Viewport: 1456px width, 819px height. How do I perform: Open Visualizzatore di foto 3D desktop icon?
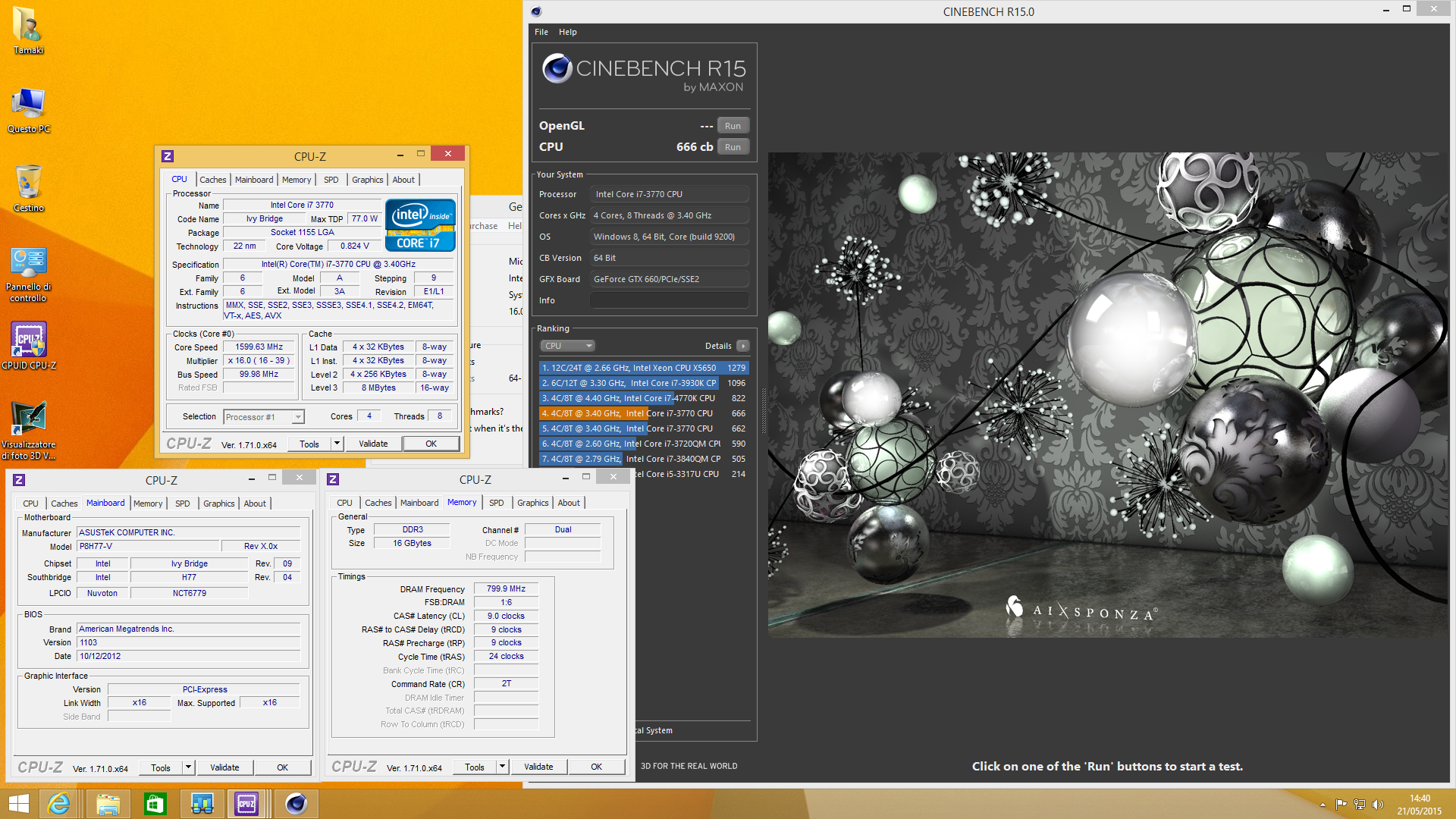point(28,431)
